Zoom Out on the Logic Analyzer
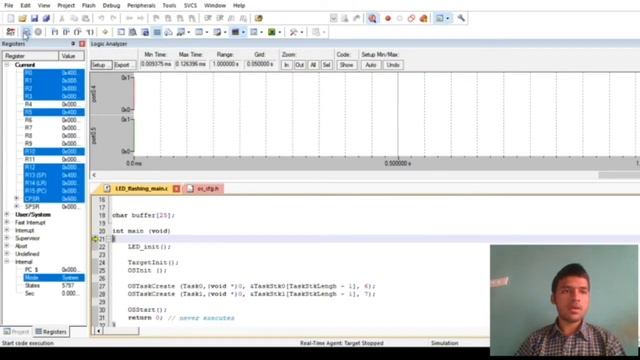 [300, 65]
